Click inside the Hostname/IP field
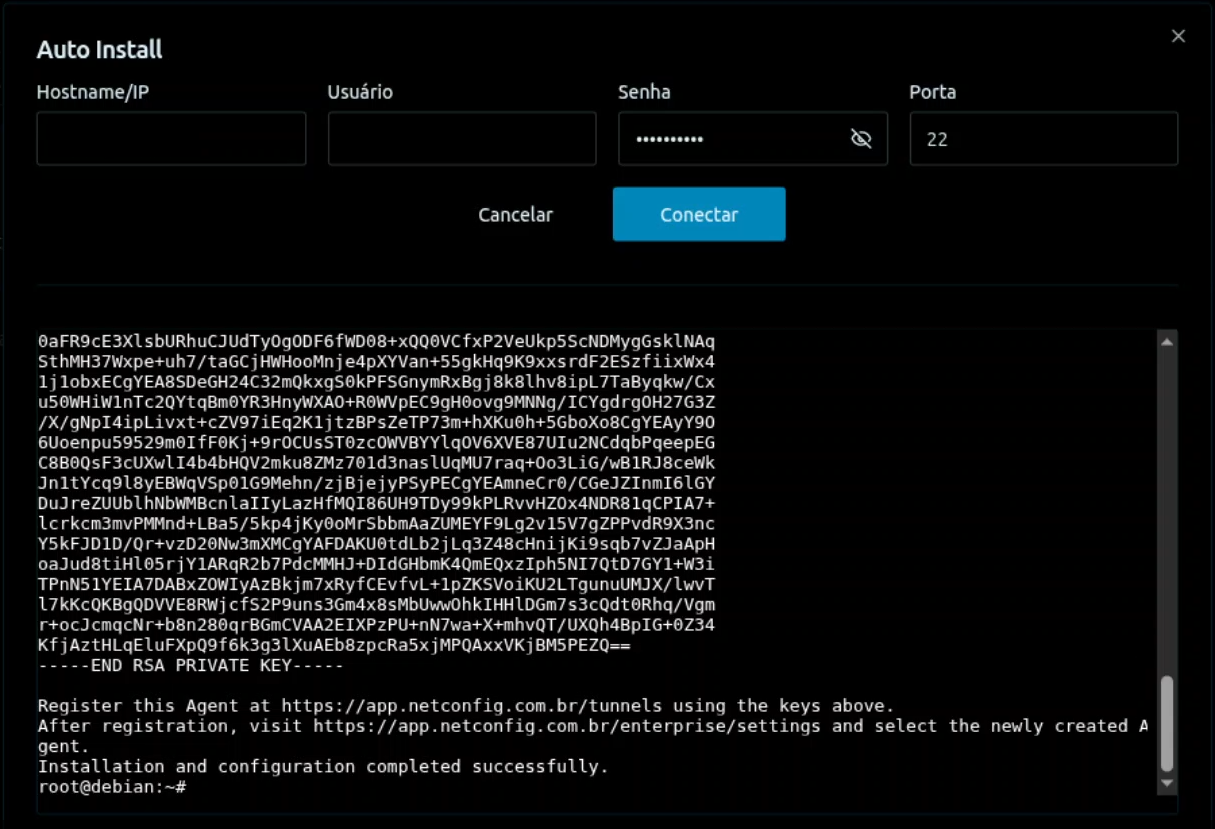Image resolution: width=1215 pixels, height=829 pixels. pyautogui.click(x=170, y=139)
